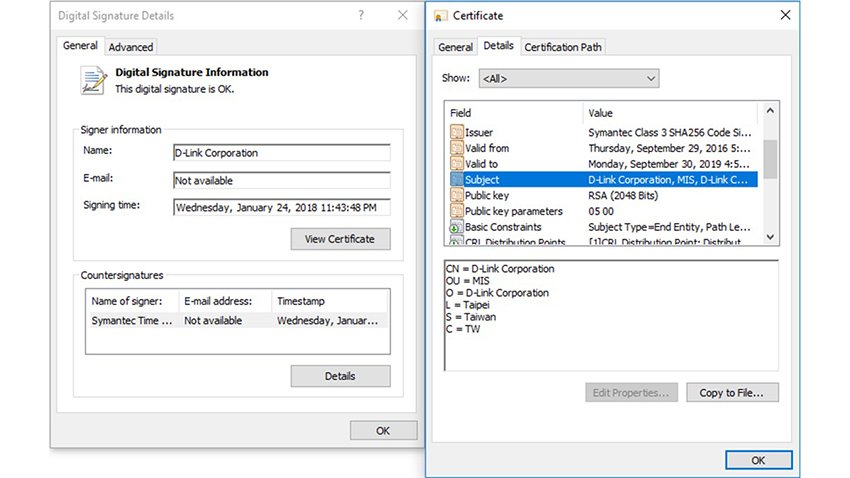Switch to the Advanced tab
The height and width of the screenshot is (478, 850).
point(131,47)
